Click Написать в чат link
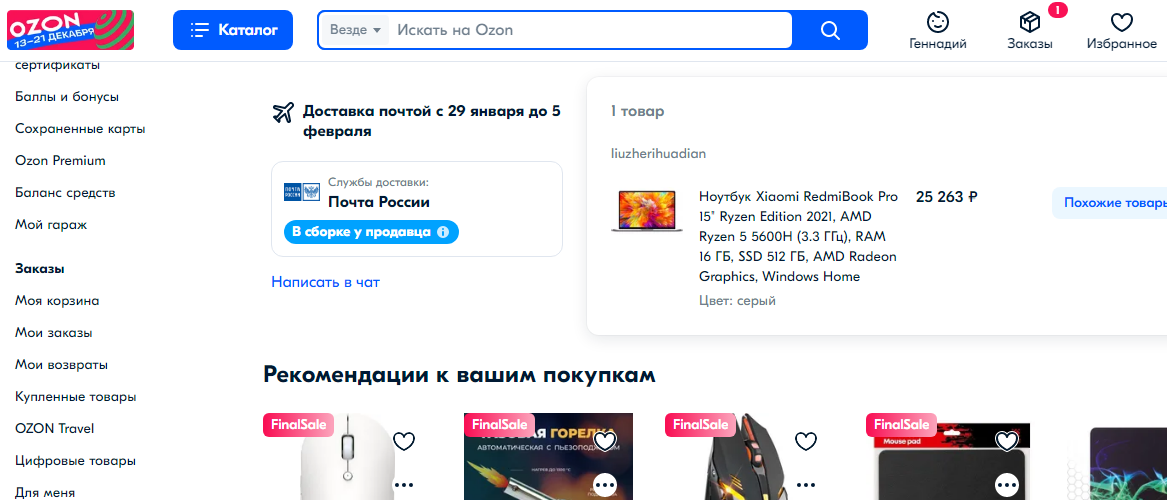Image resolution: width=1167 pixels, height=500 pixels. click(x=325, y=283)
